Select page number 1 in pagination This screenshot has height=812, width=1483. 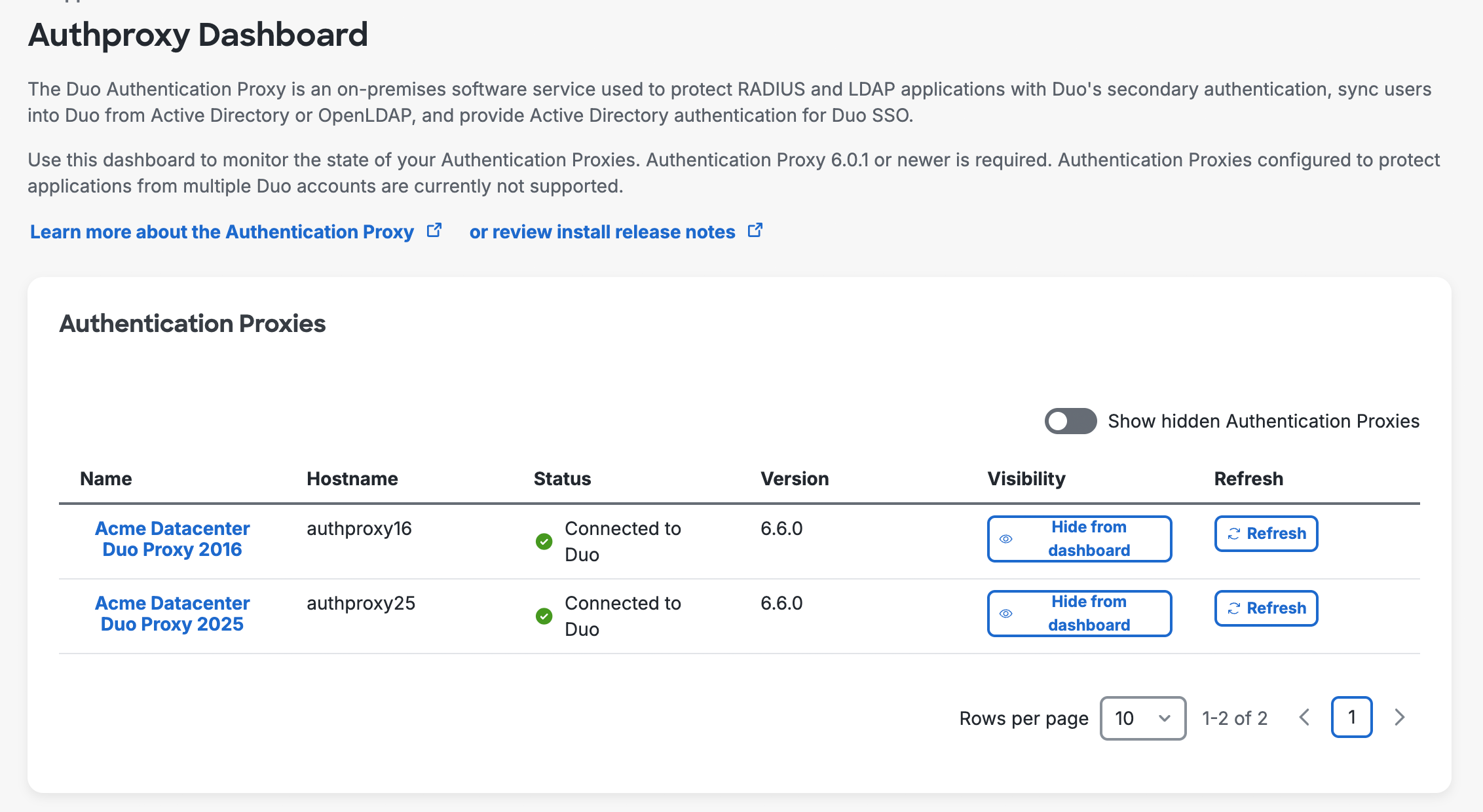[x=1351, y=717]
